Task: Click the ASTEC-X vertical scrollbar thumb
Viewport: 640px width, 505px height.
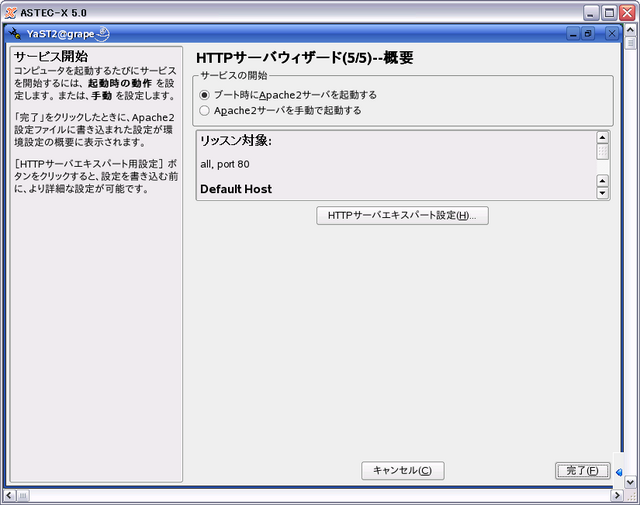Action: coord(630,43)
